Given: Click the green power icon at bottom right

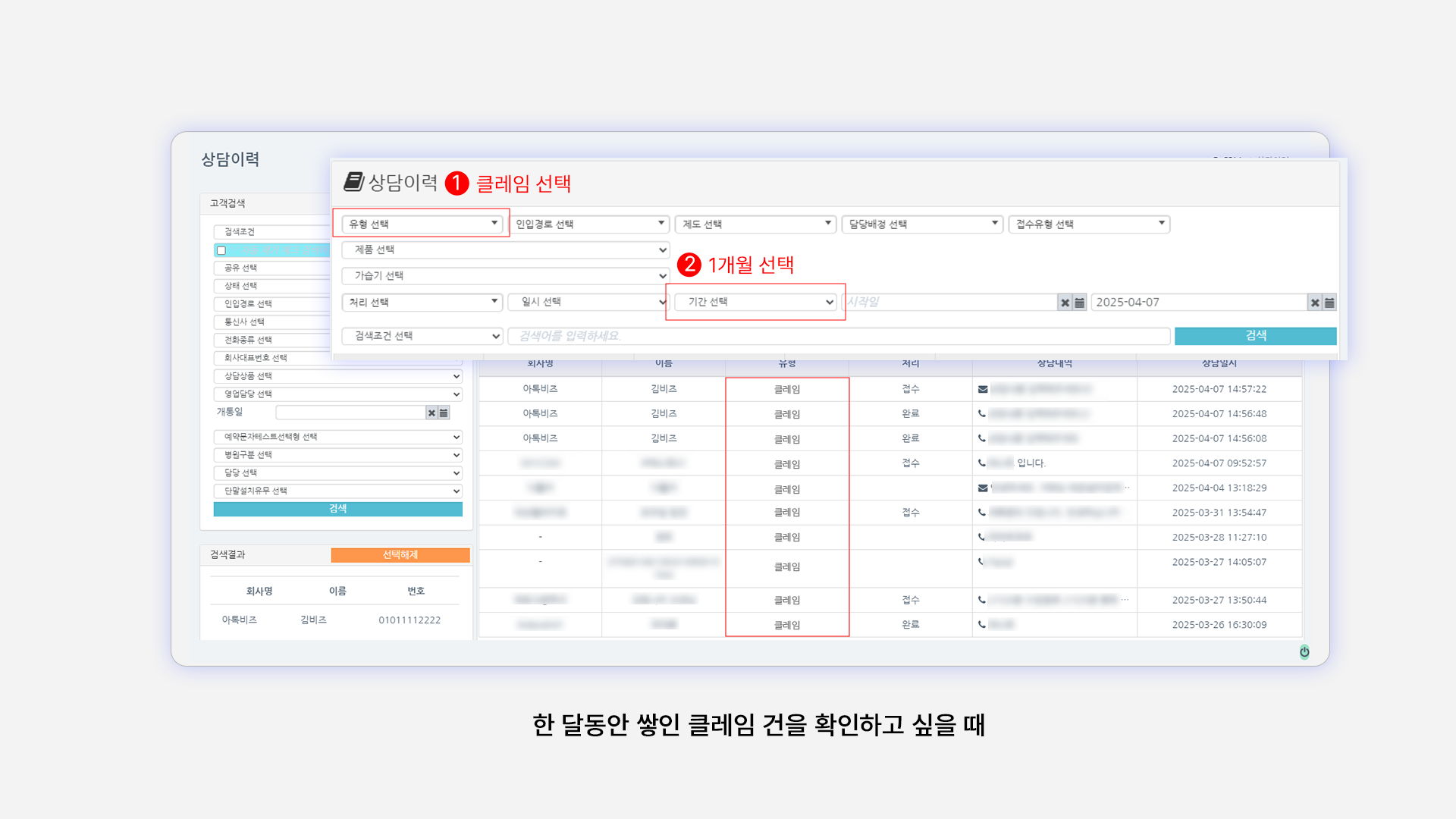Looking at the screenshot, I should [x=1304, y=651].
